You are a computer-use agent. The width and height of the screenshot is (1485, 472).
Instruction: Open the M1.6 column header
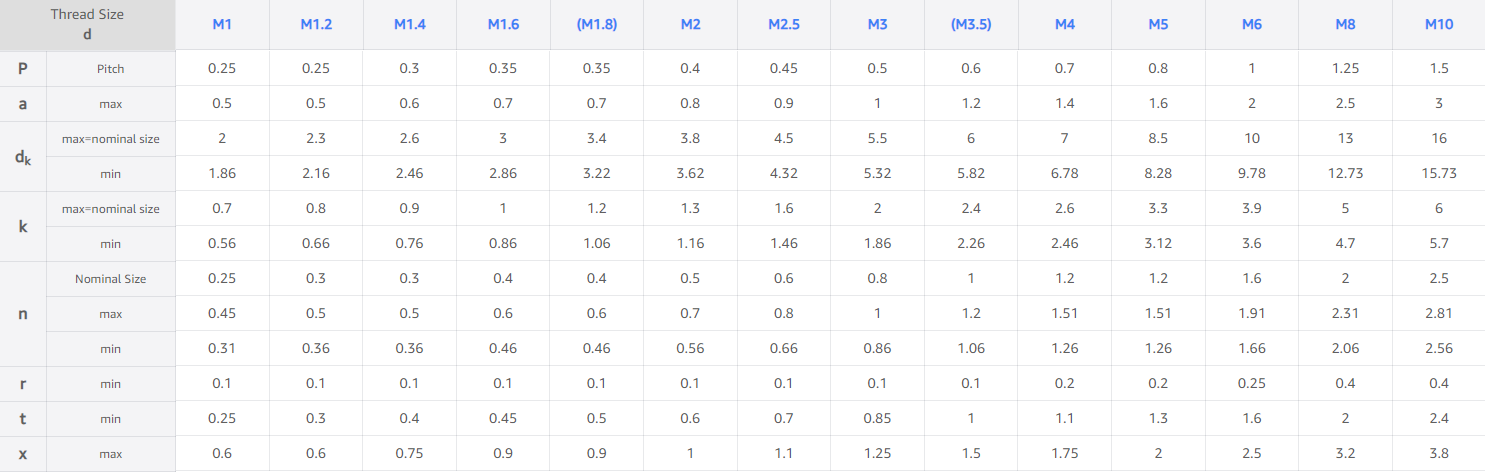coord(503,24)
